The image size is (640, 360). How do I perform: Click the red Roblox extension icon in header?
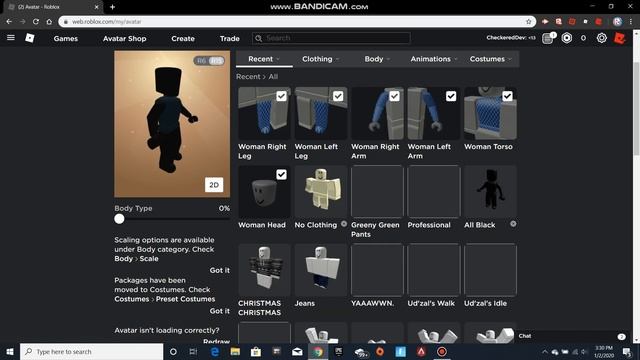[620, 38]
